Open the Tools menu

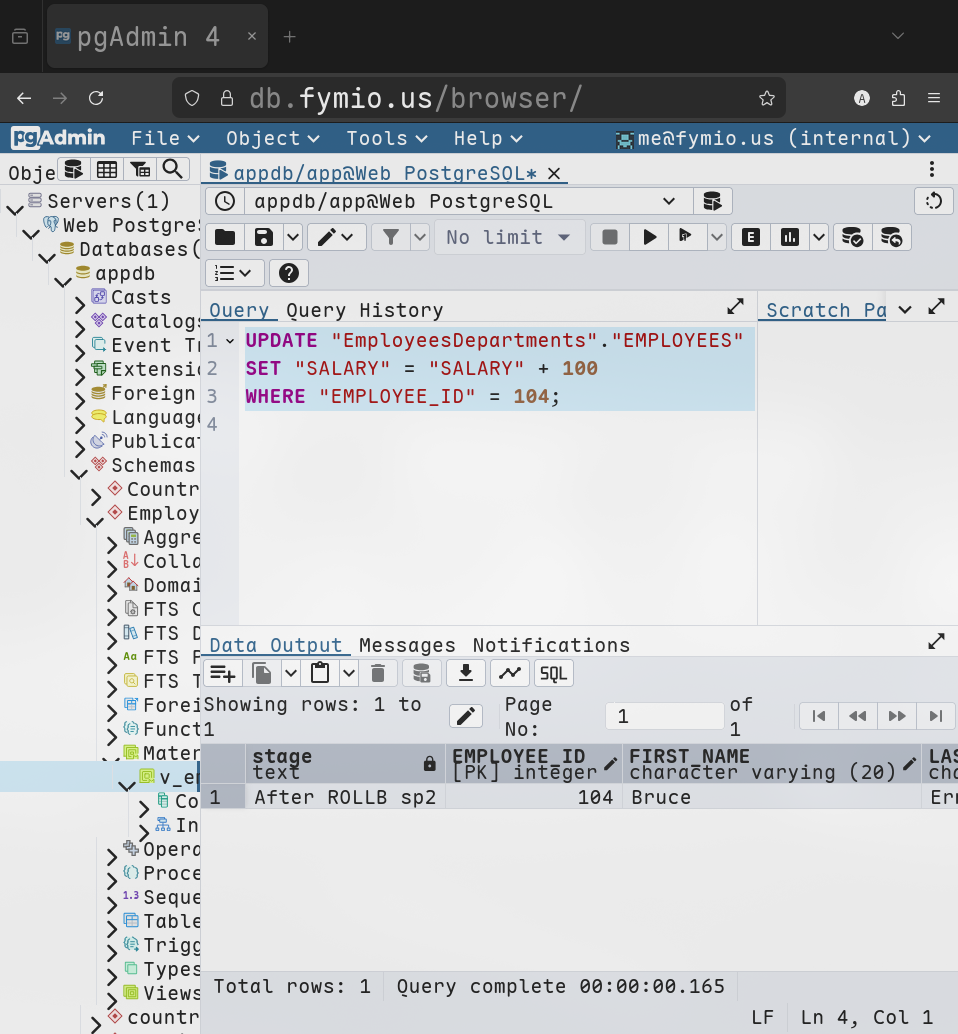[386, 138]
